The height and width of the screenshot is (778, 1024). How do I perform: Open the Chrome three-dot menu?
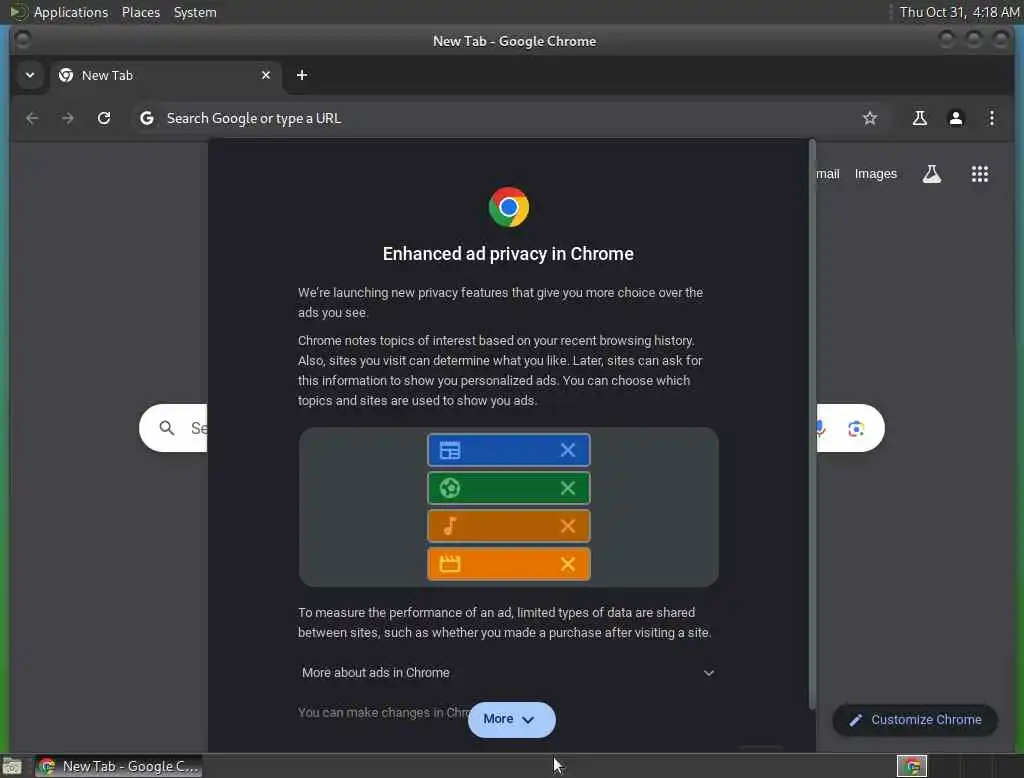[991, 118]
